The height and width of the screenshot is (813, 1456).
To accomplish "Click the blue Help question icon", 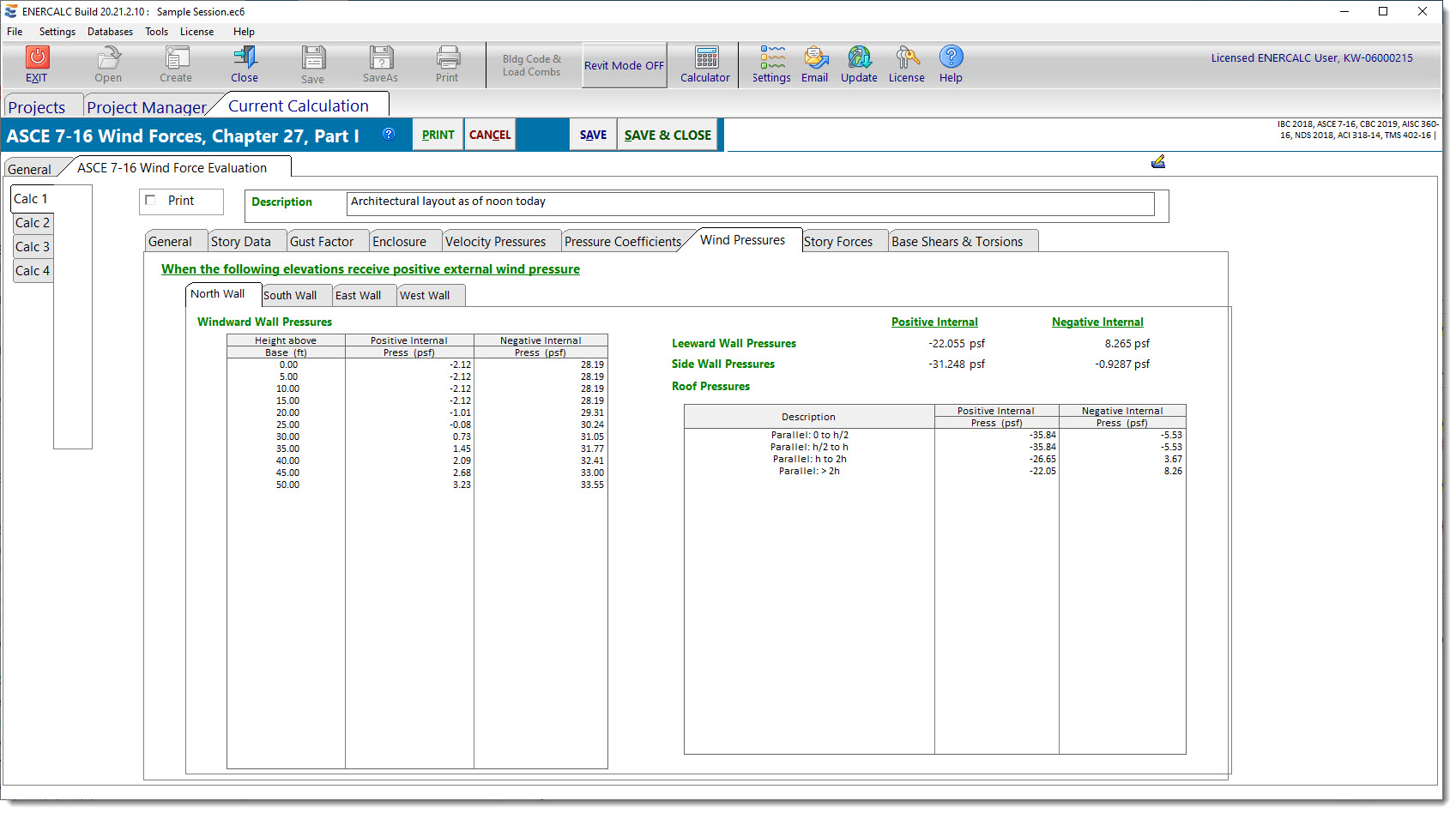I will 951,57.
